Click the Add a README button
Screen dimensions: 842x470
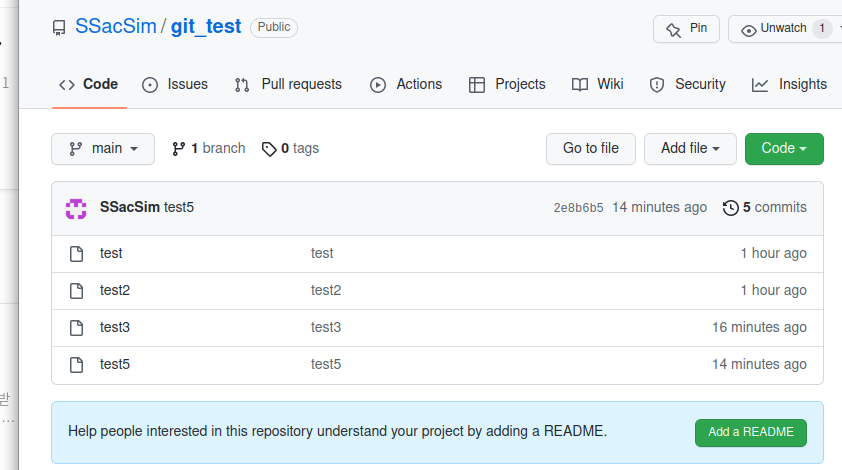751,432
